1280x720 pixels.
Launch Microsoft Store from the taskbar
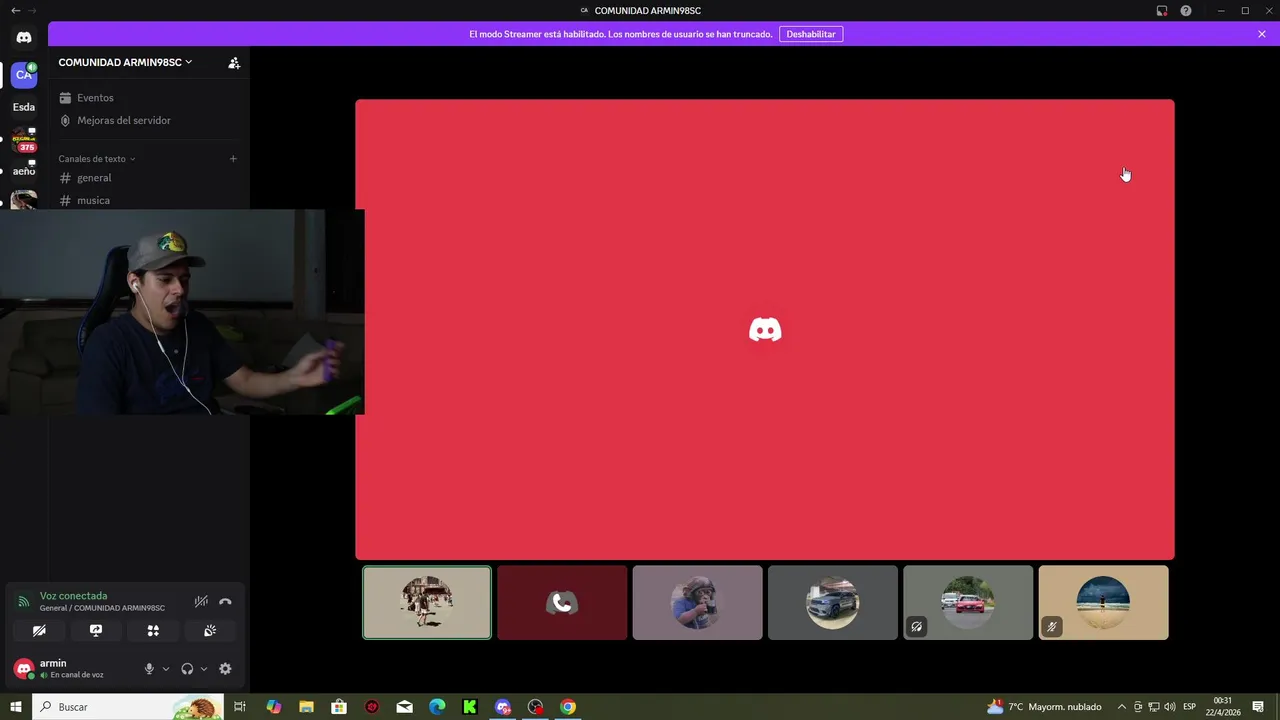coord(339,707)
